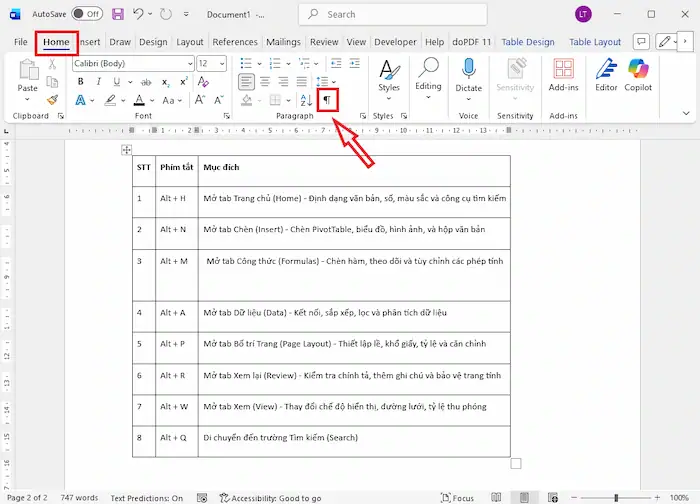Click Accessibility: Good to go status
This screenshot has height=504, width=700.
coord(270,497)
